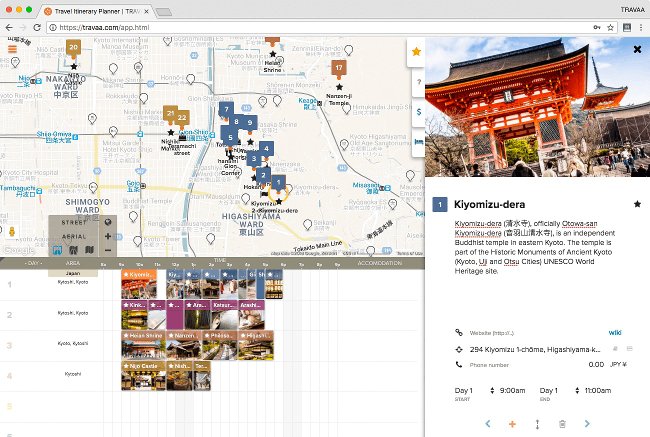Open the Nanzen... event on day 3
The image size is (650, 437).
pyautogui.click(x=184, y=345)
